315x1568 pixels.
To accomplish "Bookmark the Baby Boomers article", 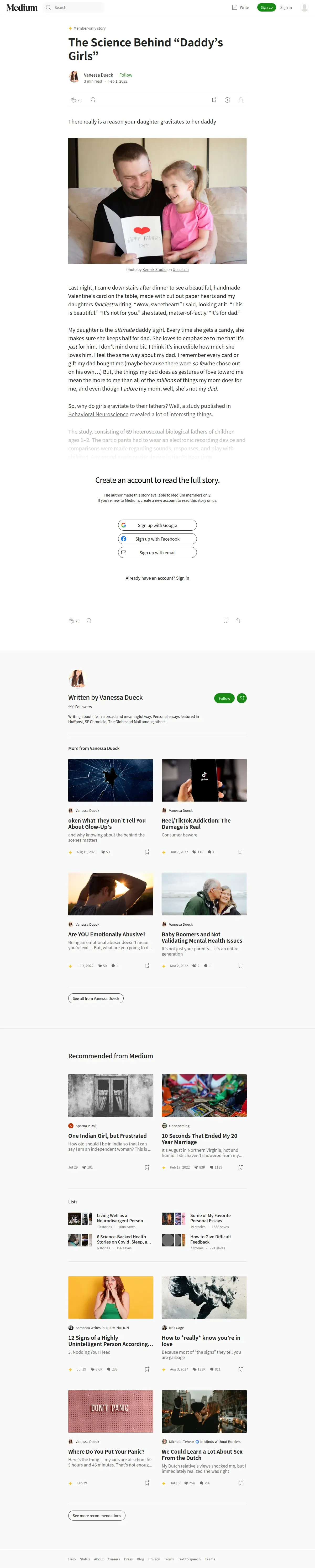I will point(240,966).
